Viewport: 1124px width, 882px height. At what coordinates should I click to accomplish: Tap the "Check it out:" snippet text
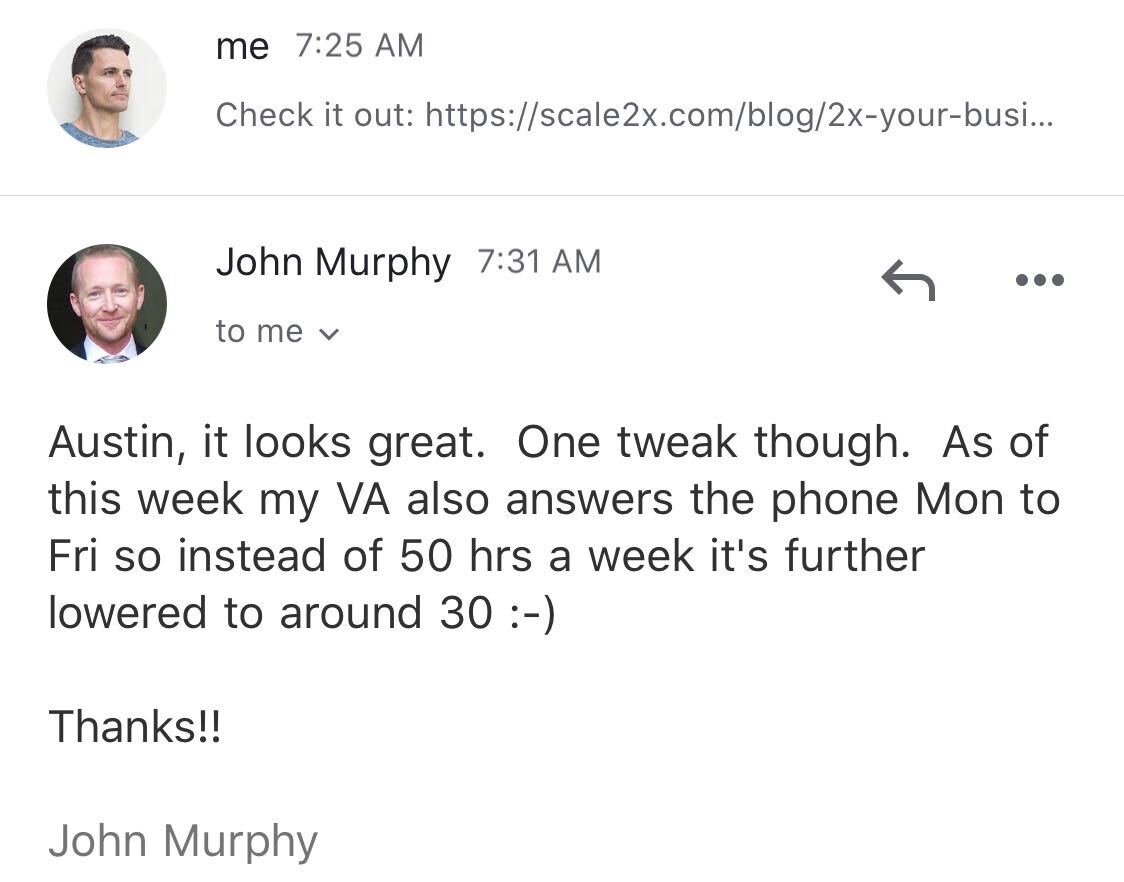pos(315,115)
